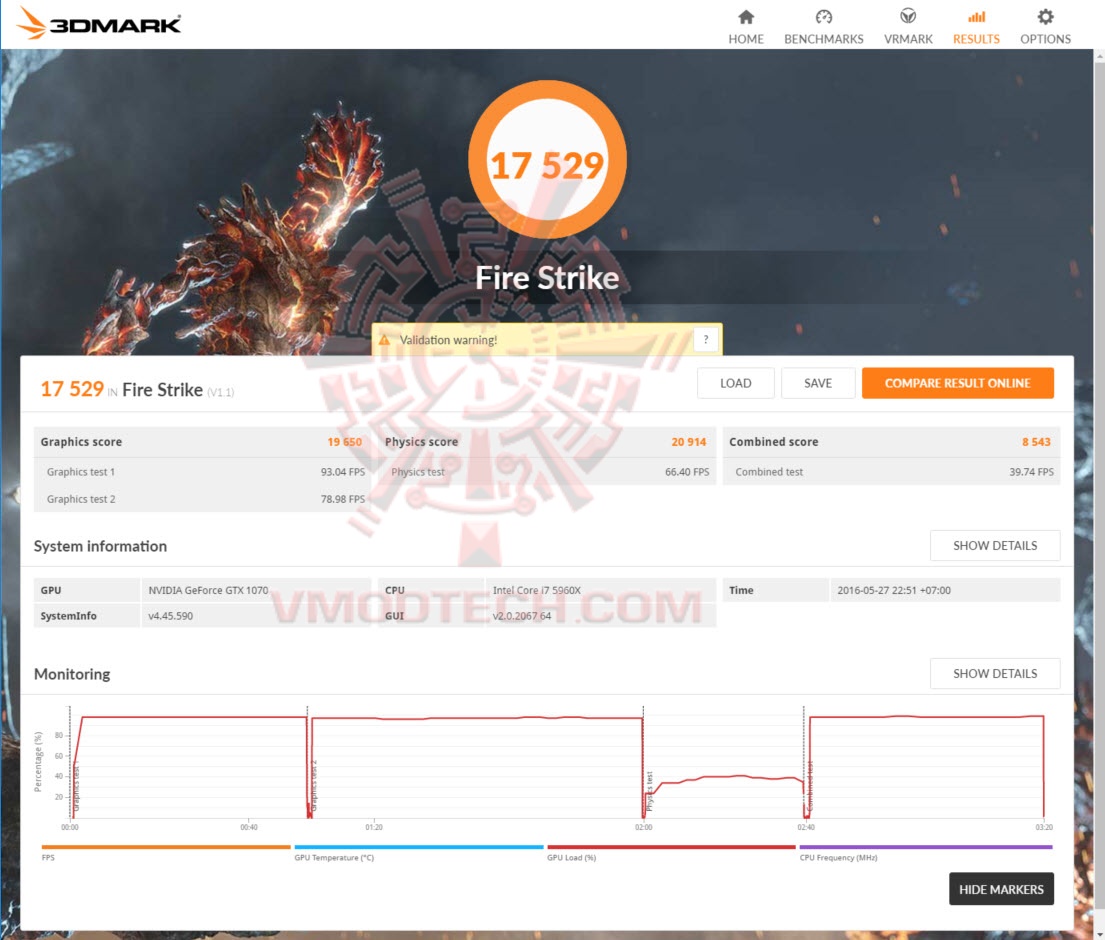Screen dimensions: 1105x940
Task: Click the HIDE MARKERS button
Action: 1001,889
